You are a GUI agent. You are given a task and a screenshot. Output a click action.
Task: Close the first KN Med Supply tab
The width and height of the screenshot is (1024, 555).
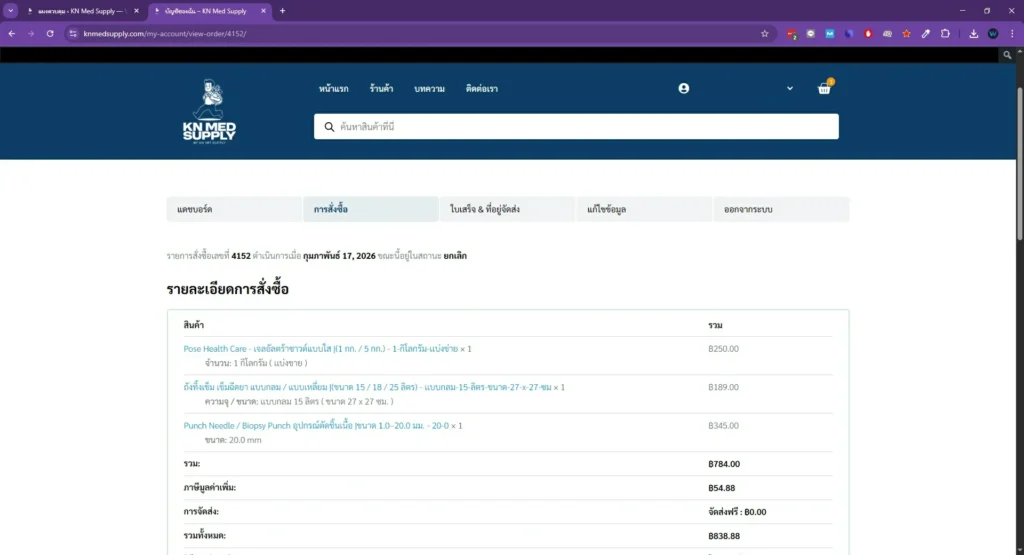[x=136, y=11]
